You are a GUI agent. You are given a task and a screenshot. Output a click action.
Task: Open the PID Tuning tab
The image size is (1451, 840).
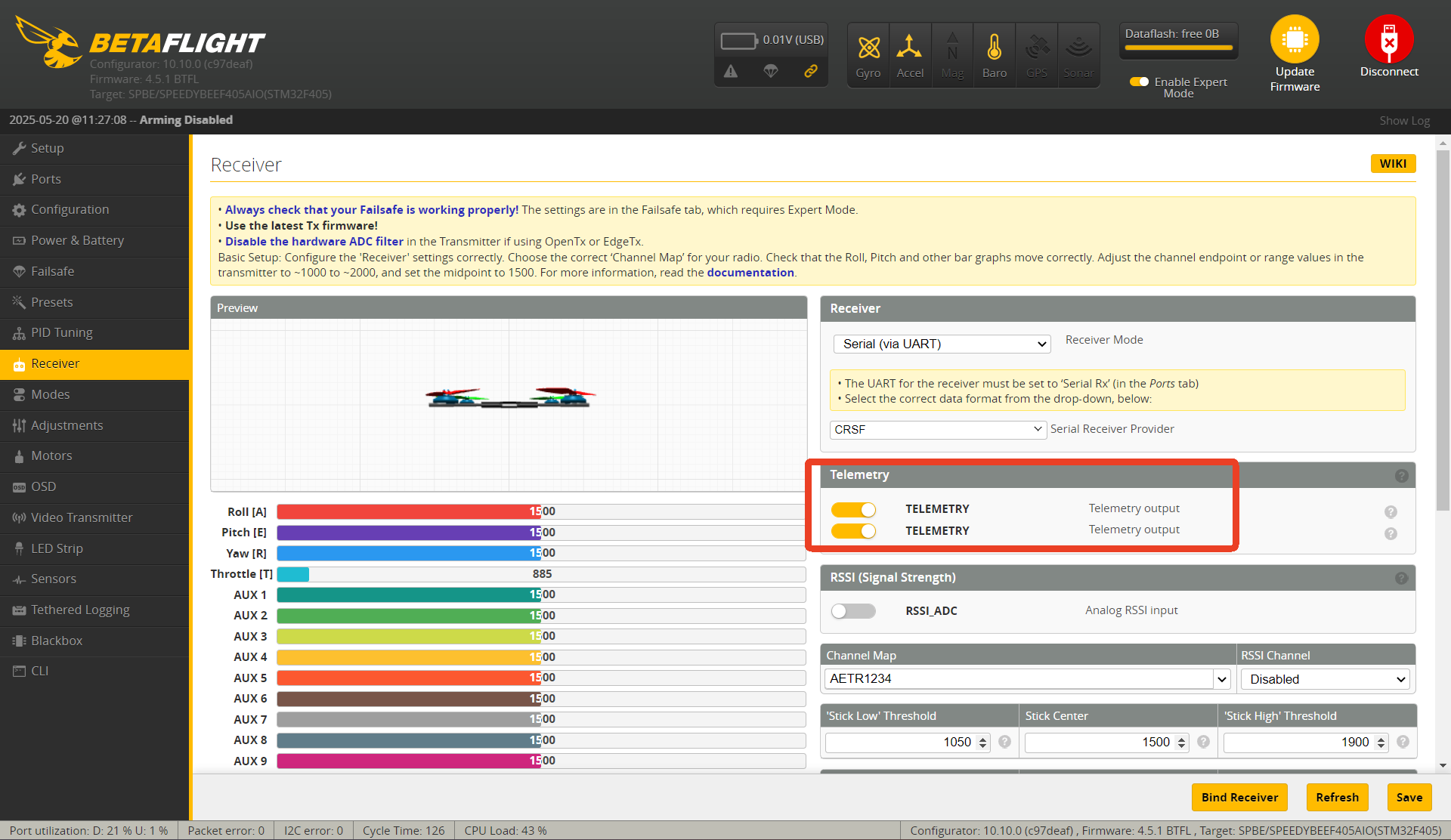[94, 333]
